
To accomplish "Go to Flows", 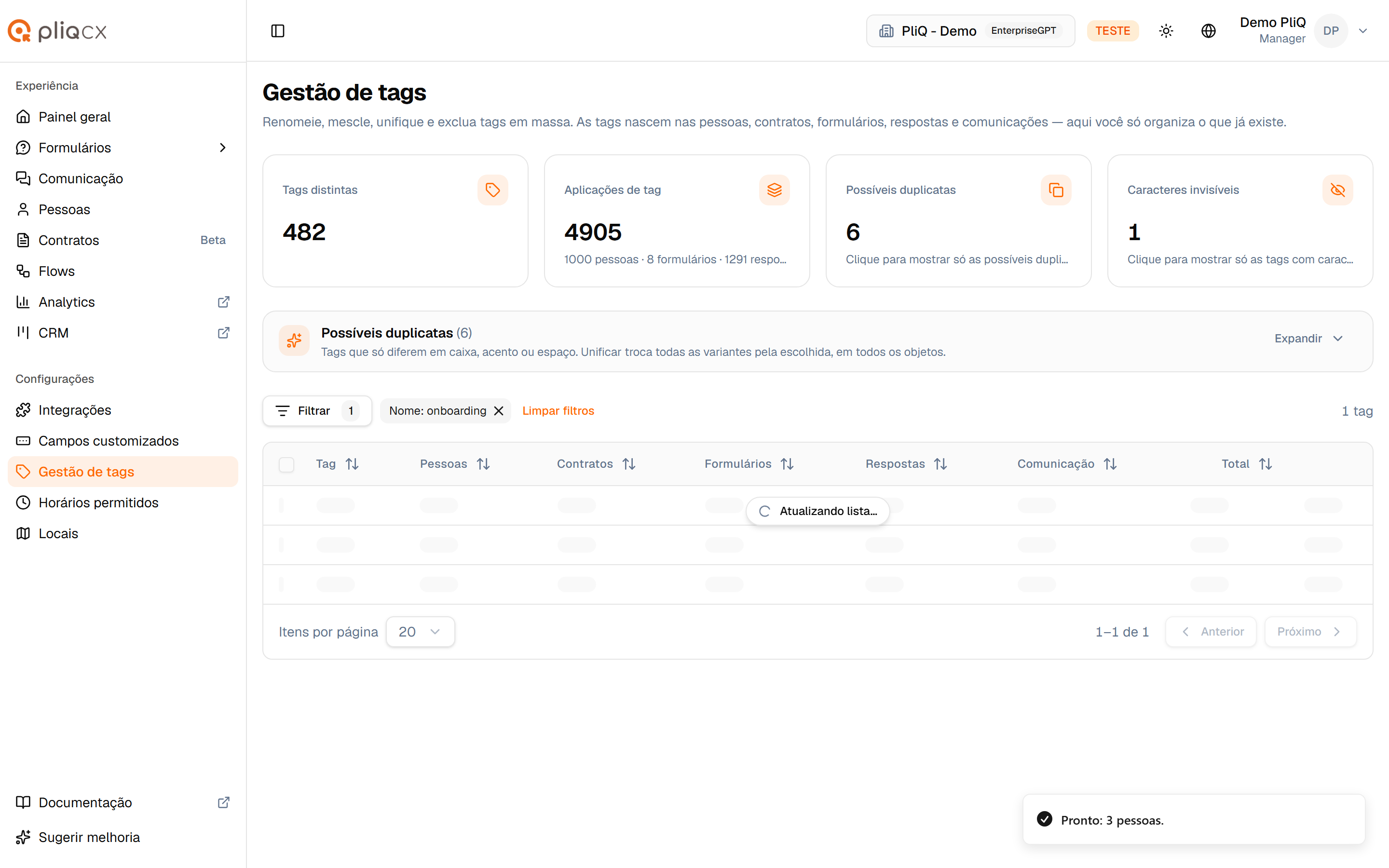I will pyautogui.click(x=123, y=271).
